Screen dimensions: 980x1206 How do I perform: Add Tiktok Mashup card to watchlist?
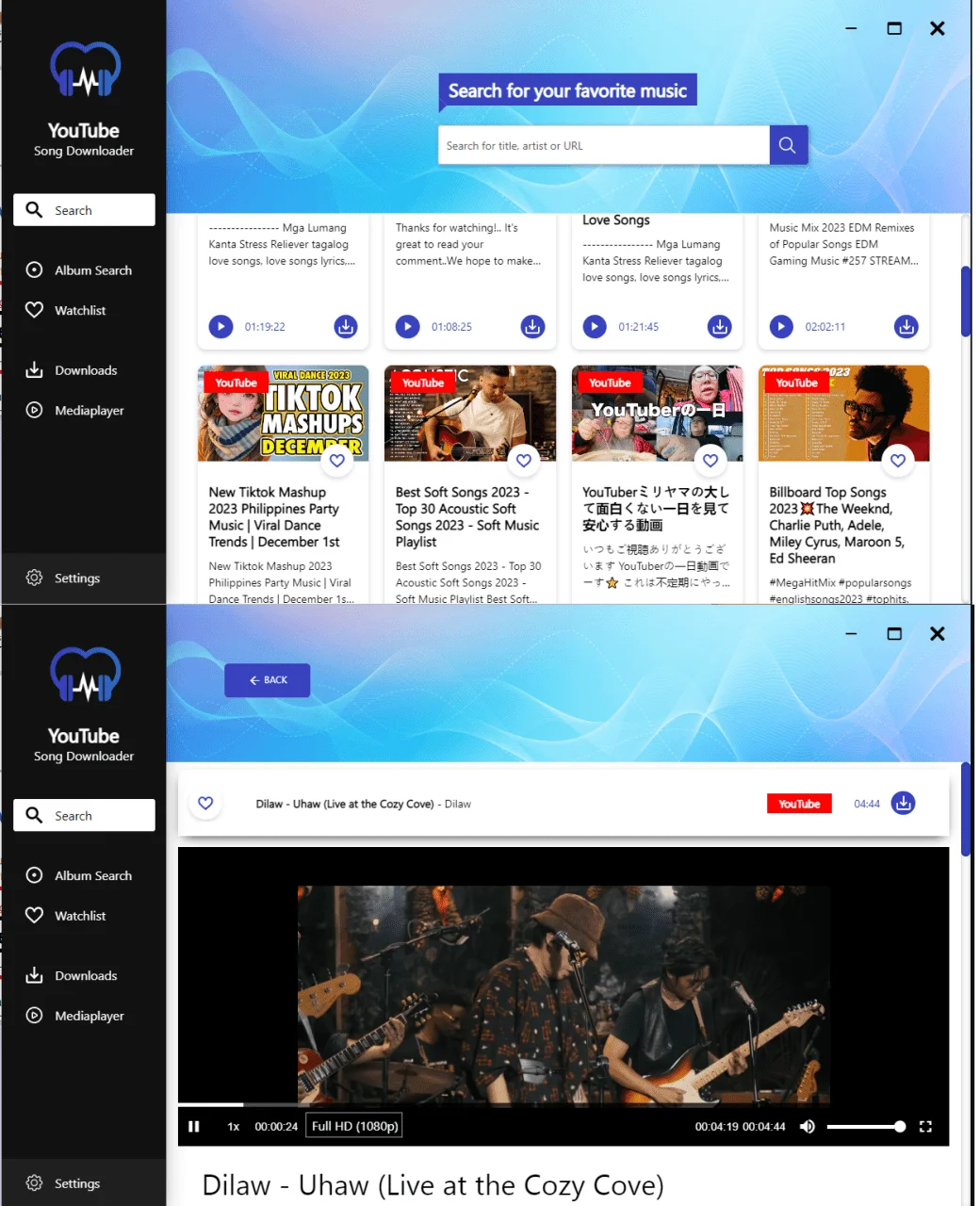click(336, 461)
